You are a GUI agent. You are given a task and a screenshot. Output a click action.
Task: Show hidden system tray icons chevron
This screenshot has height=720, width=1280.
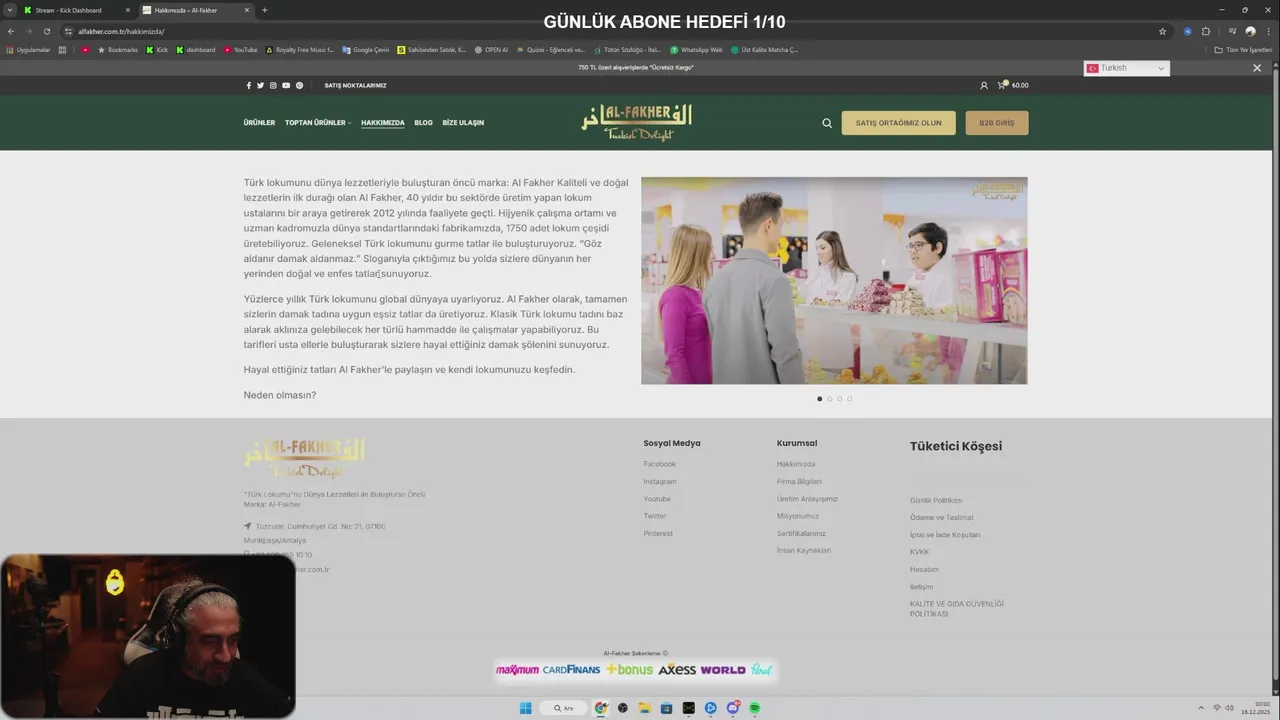click(x=1202, y=708)
